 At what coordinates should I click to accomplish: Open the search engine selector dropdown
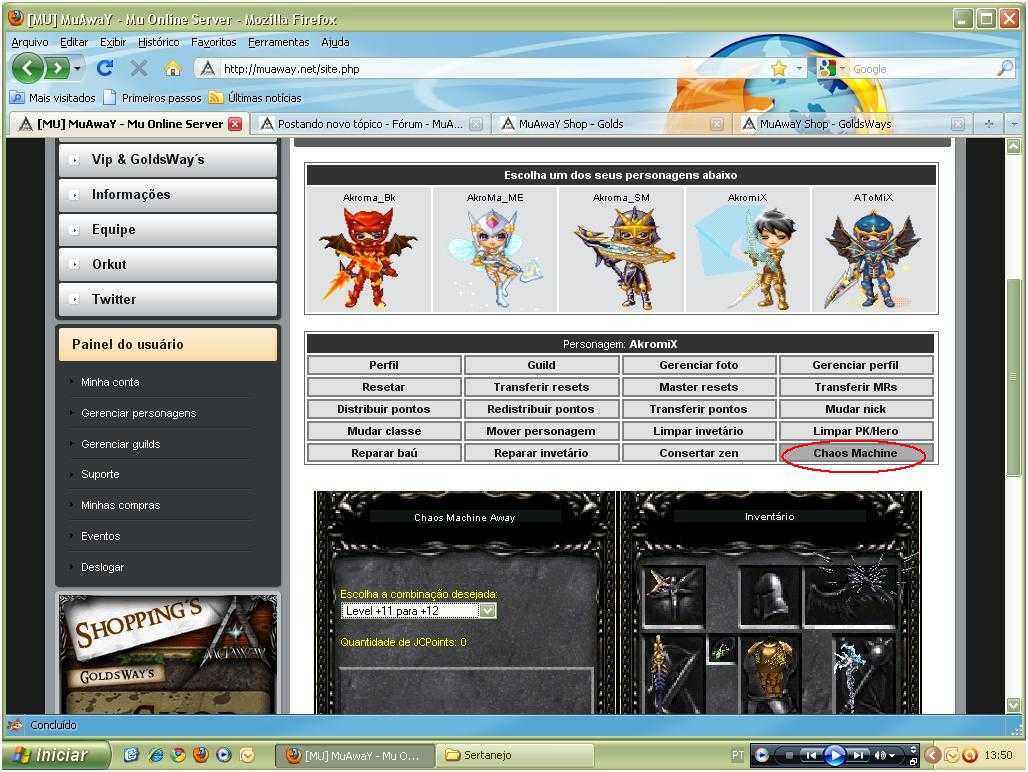(831, 68)
